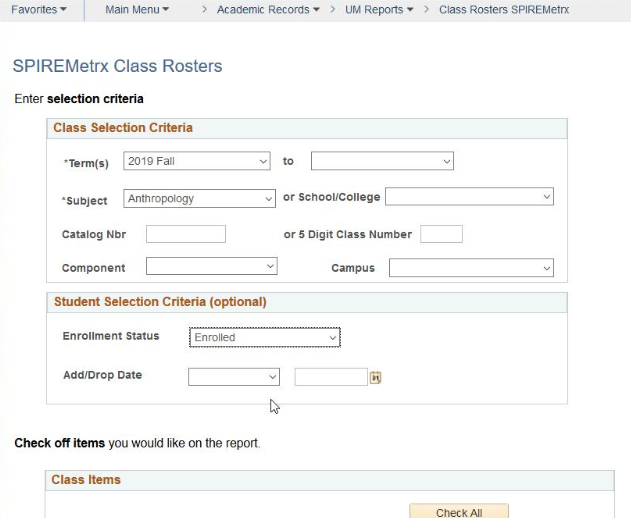The height and width of the screenshot is (518, 631).
Task: Change the Enrollment Status from Enrolled
Action: 265,338
